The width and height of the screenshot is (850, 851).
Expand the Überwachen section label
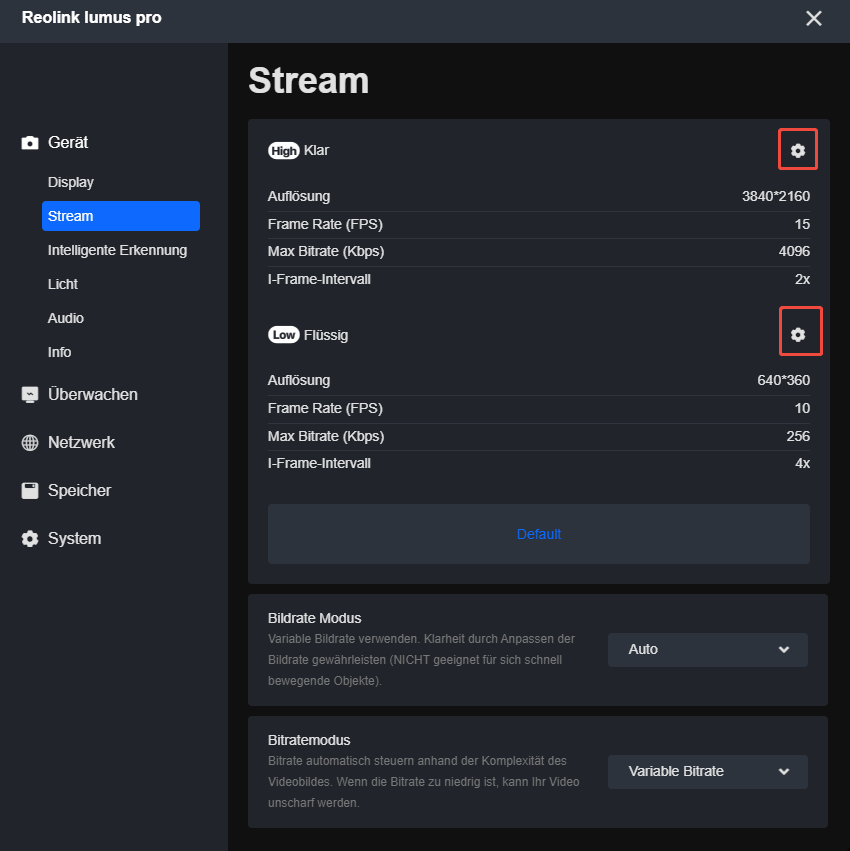click(x=93, y=395)
